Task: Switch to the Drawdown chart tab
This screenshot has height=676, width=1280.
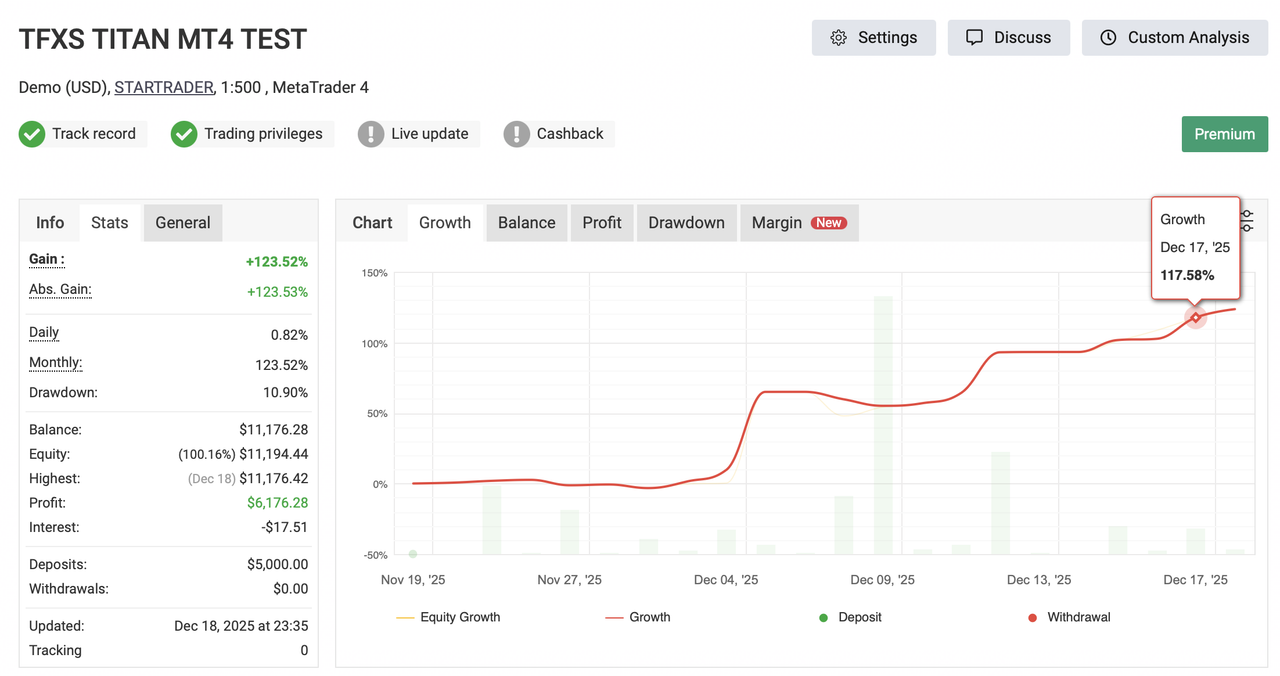Action: 686,223
